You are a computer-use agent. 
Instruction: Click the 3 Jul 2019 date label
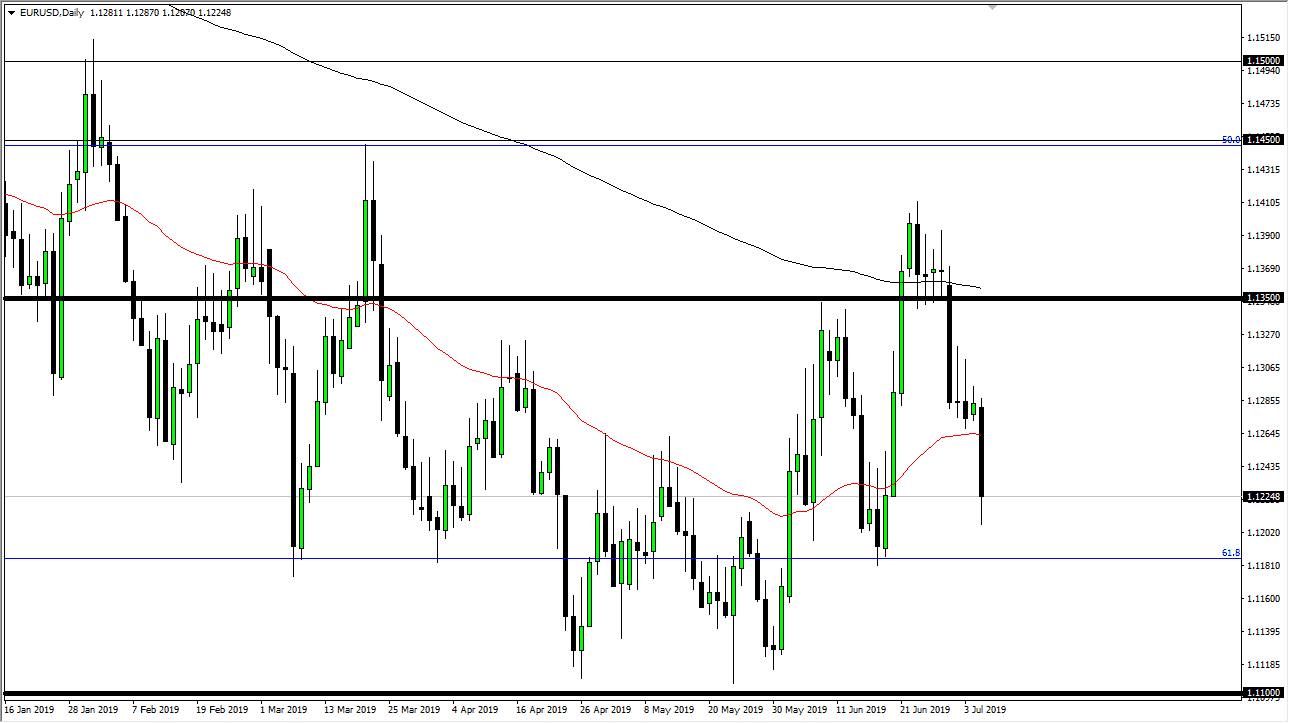(986, 711)
